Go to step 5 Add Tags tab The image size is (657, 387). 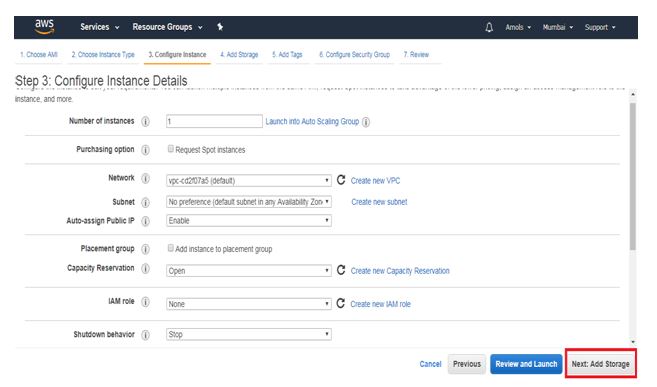(287, 55)
